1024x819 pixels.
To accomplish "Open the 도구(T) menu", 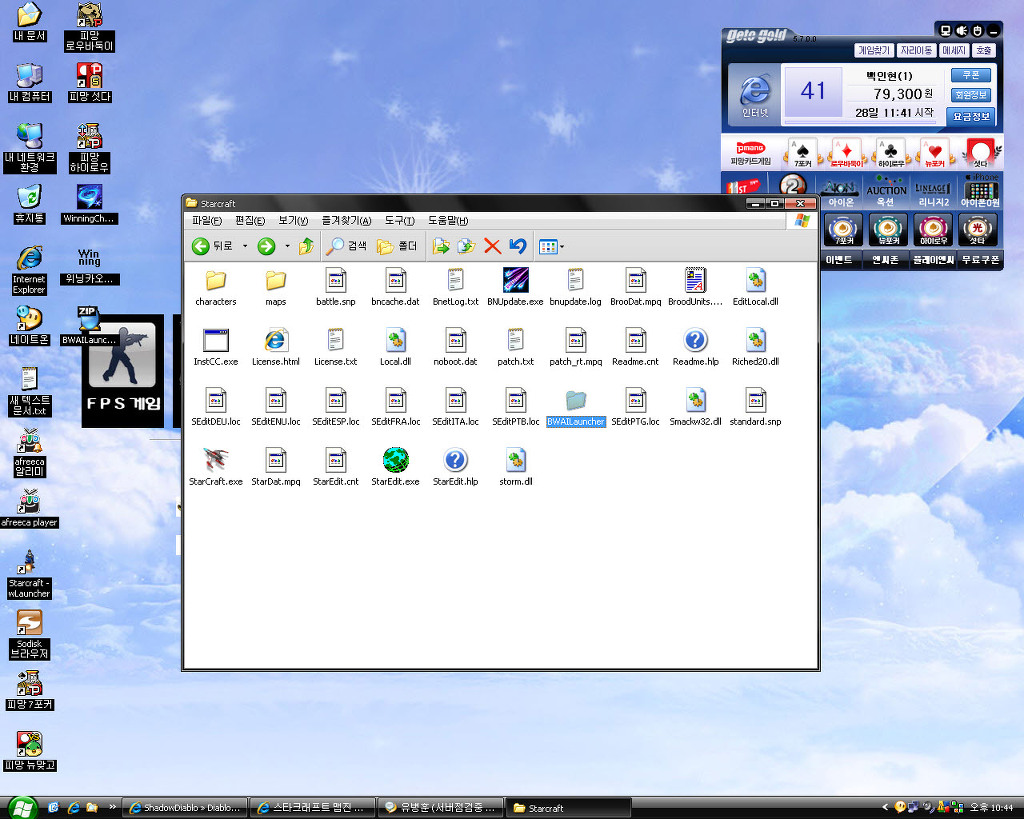I will [399, 220].
